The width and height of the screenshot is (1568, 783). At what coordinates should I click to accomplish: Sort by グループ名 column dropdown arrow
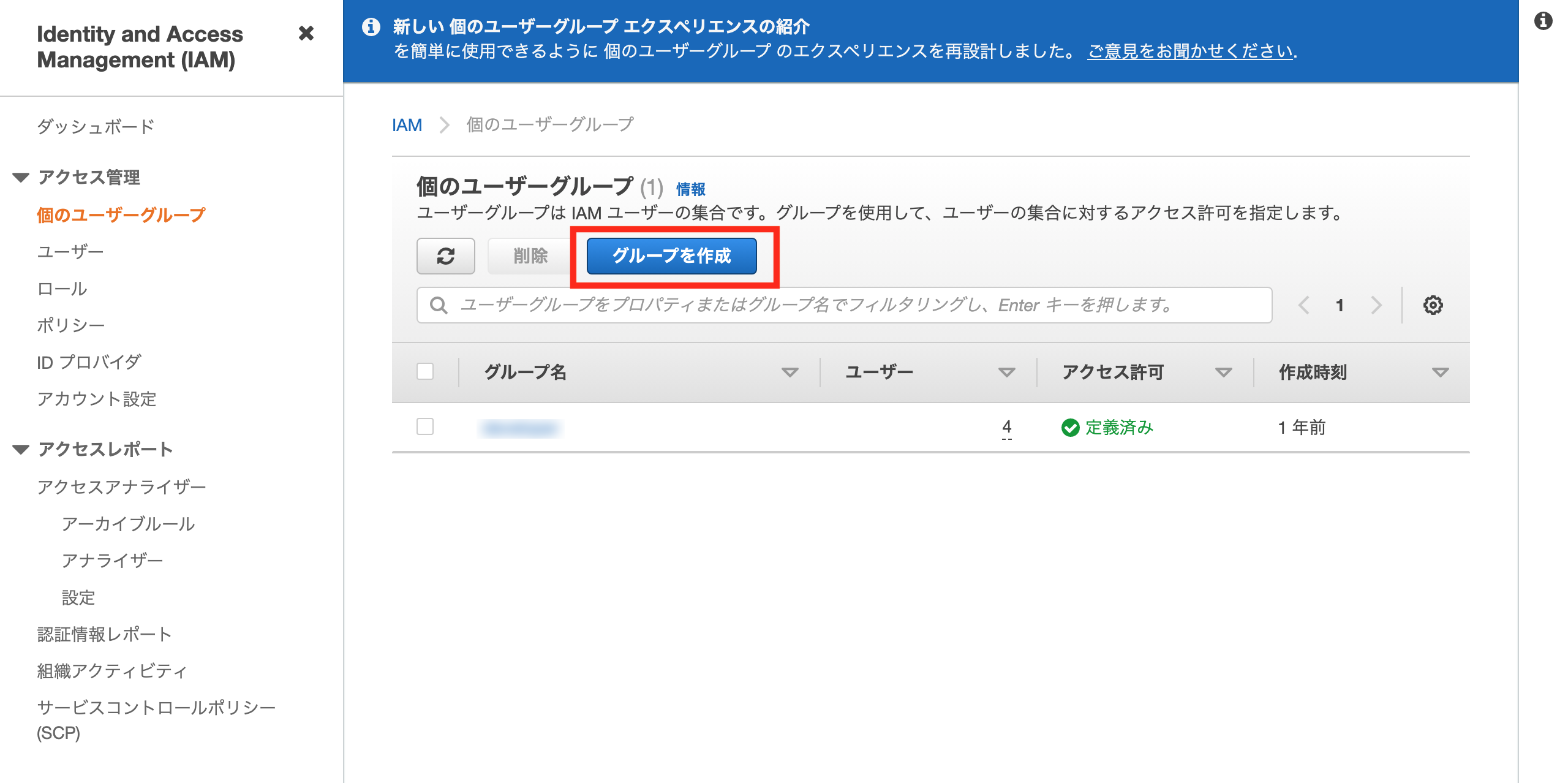coord(790,371)
